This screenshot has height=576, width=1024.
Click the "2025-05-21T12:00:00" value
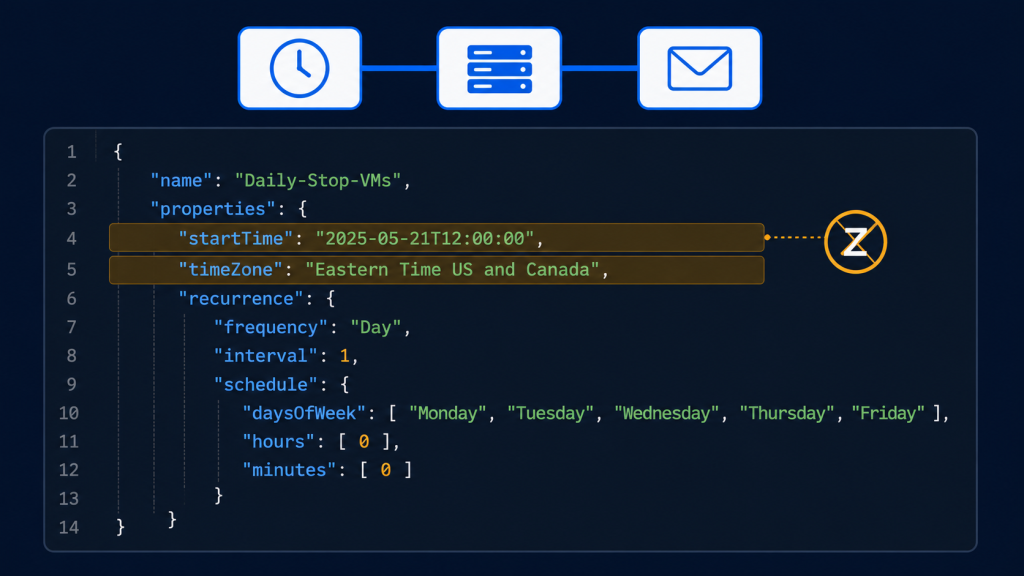[425, 238]
